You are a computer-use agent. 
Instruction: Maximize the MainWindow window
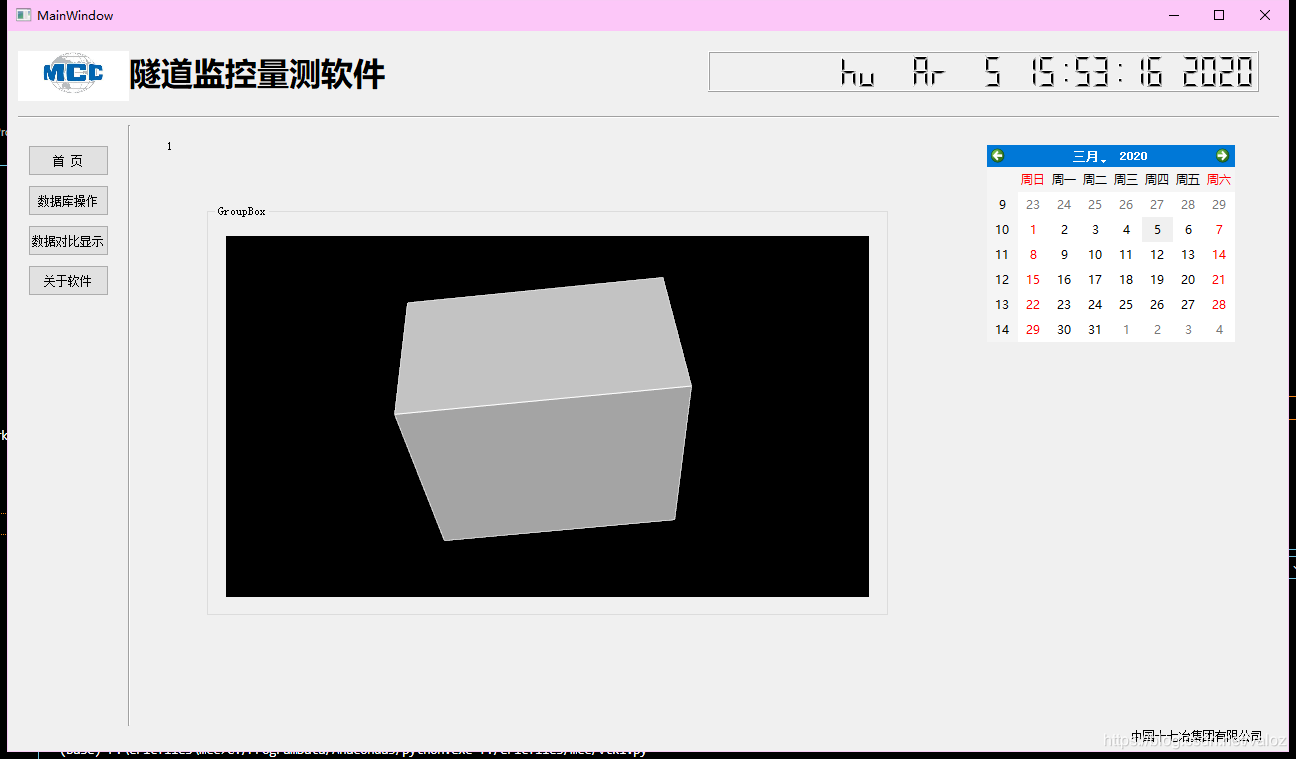point(1219,15)
